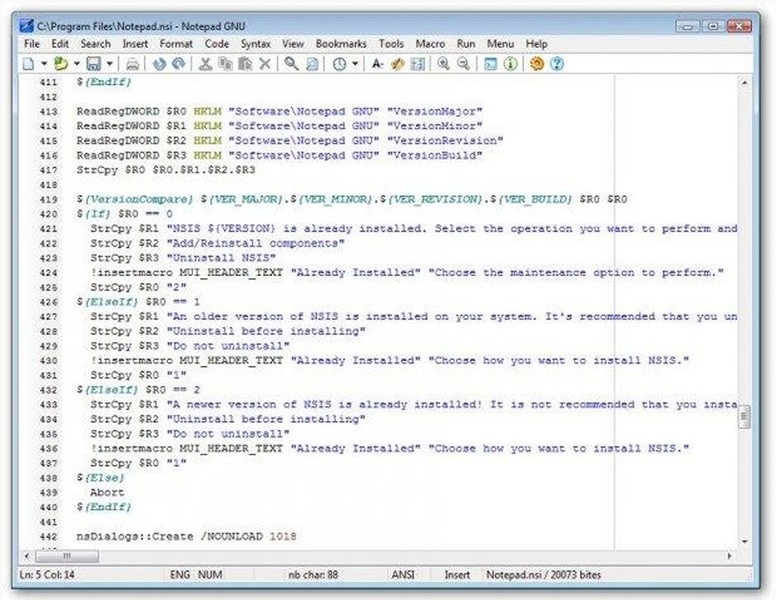Viewport: 776px width, 600px height.
Task: Delete selection with the X icon
Action: click(x=265, y=64)
